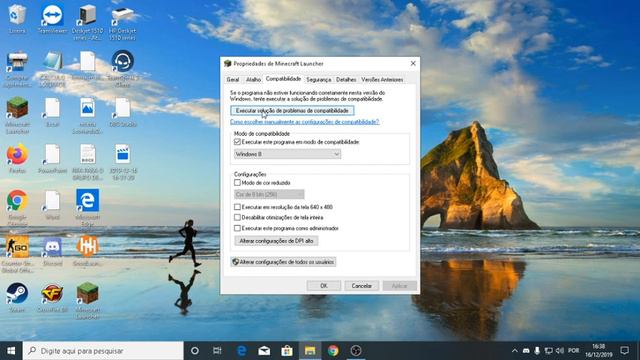Screen dimensions: 640x360
Task: Open the Lixeira recycle bin desktop icon
Action: [17, 18]
